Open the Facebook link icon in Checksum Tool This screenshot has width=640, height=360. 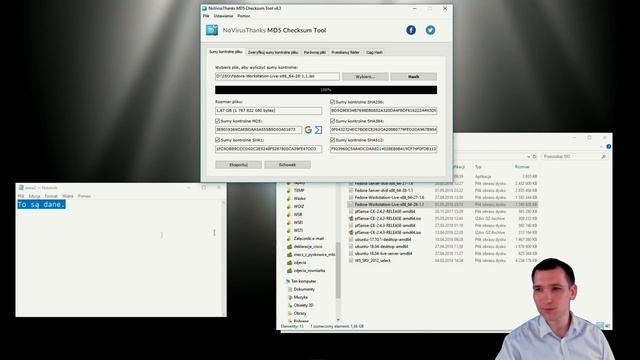411,30
